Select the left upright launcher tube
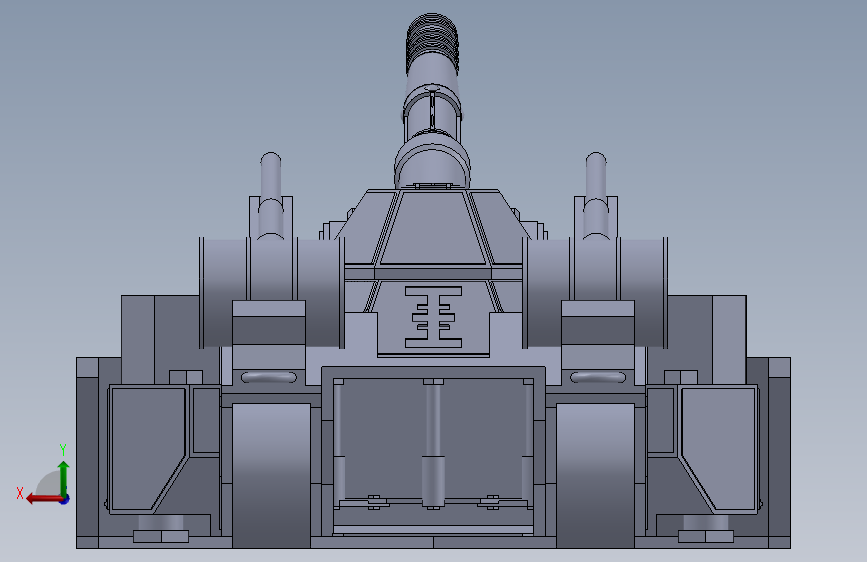The width and height of the screenshot is (867, 562). [271, 194]
